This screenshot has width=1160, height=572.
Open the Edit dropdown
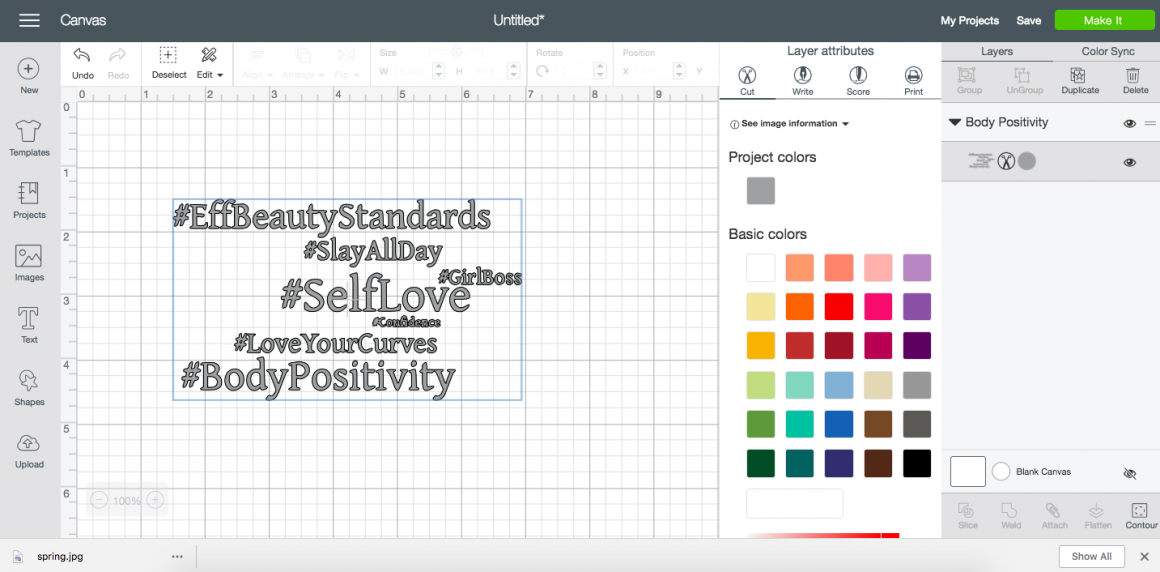pyautogui.click(x=210, y=64)
